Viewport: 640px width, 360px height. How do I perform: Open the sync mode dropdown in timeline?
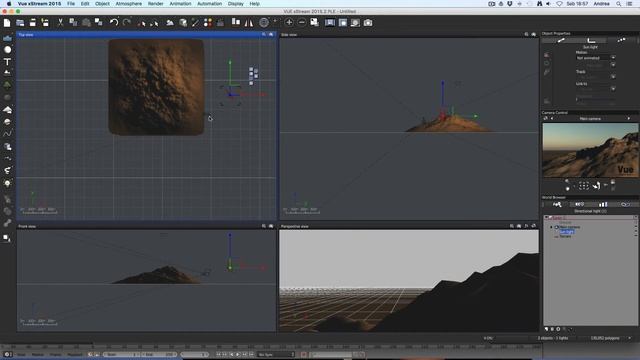276,354
